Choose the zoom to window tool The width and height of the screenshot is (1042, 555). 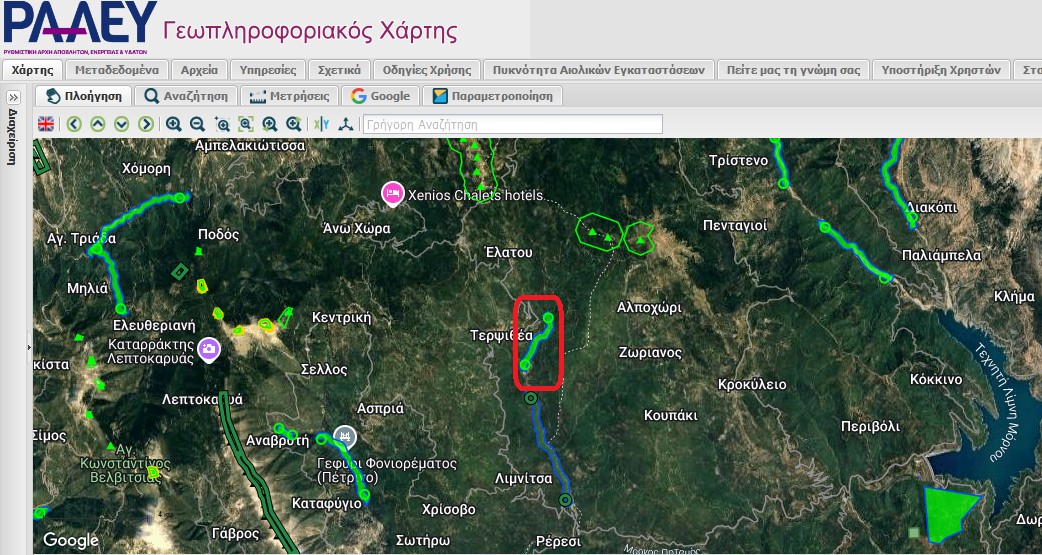click(x=222, y=124)
